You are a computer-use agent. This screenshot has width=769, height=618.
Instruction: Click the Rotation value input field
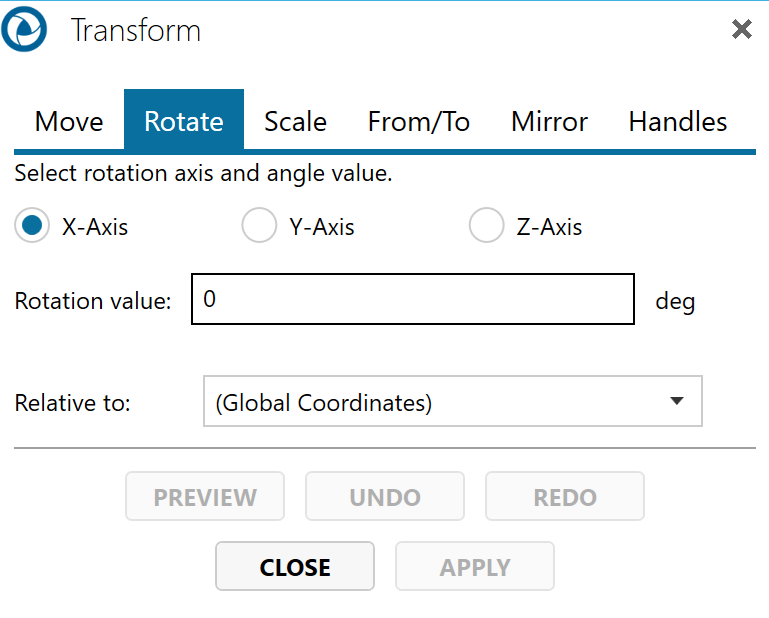[x=412, y=300]
